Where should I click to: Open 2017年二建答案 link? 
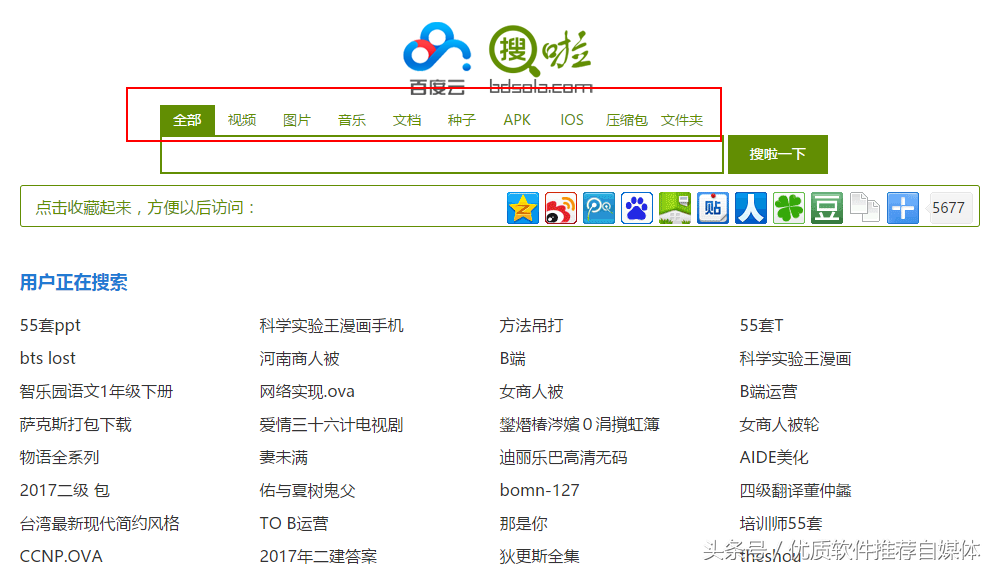tap(318, 556)
